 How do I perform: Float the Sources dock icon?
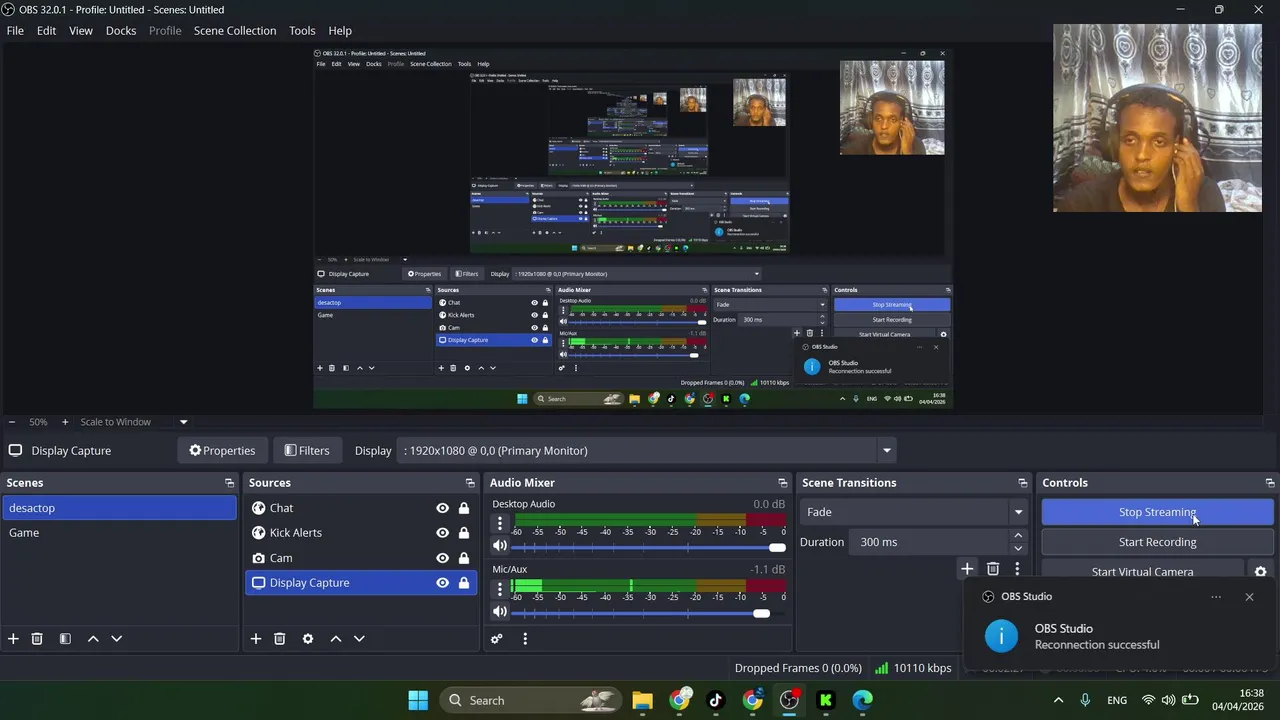coord(470,483)
